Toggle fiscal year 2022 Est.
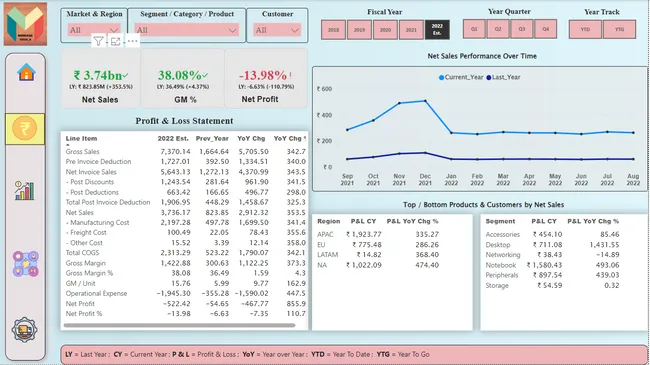650x365 pixels. click(x=437, y=30)
